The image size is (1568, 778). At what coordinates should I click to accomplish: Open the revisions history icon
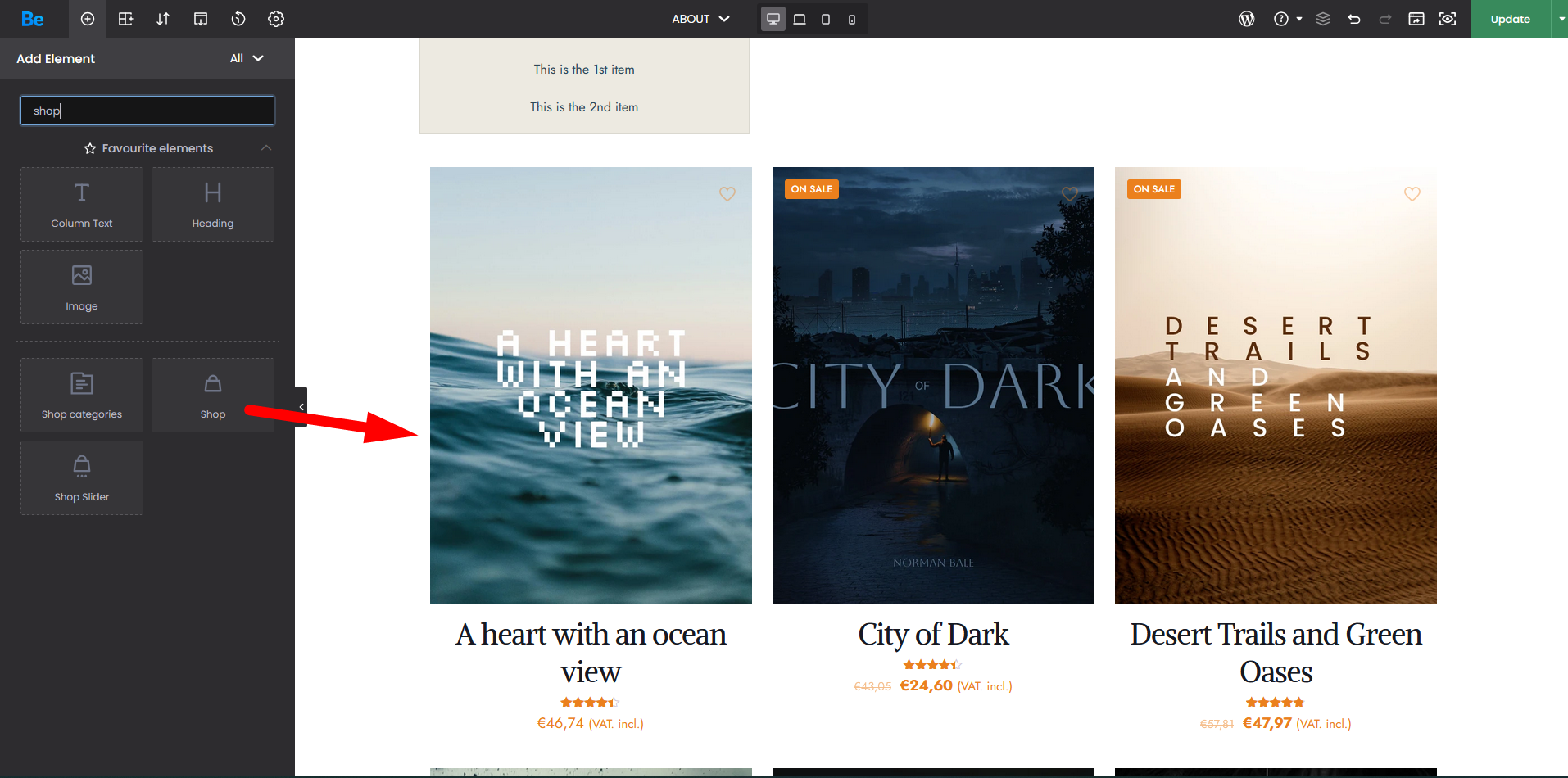click(238, 19)
